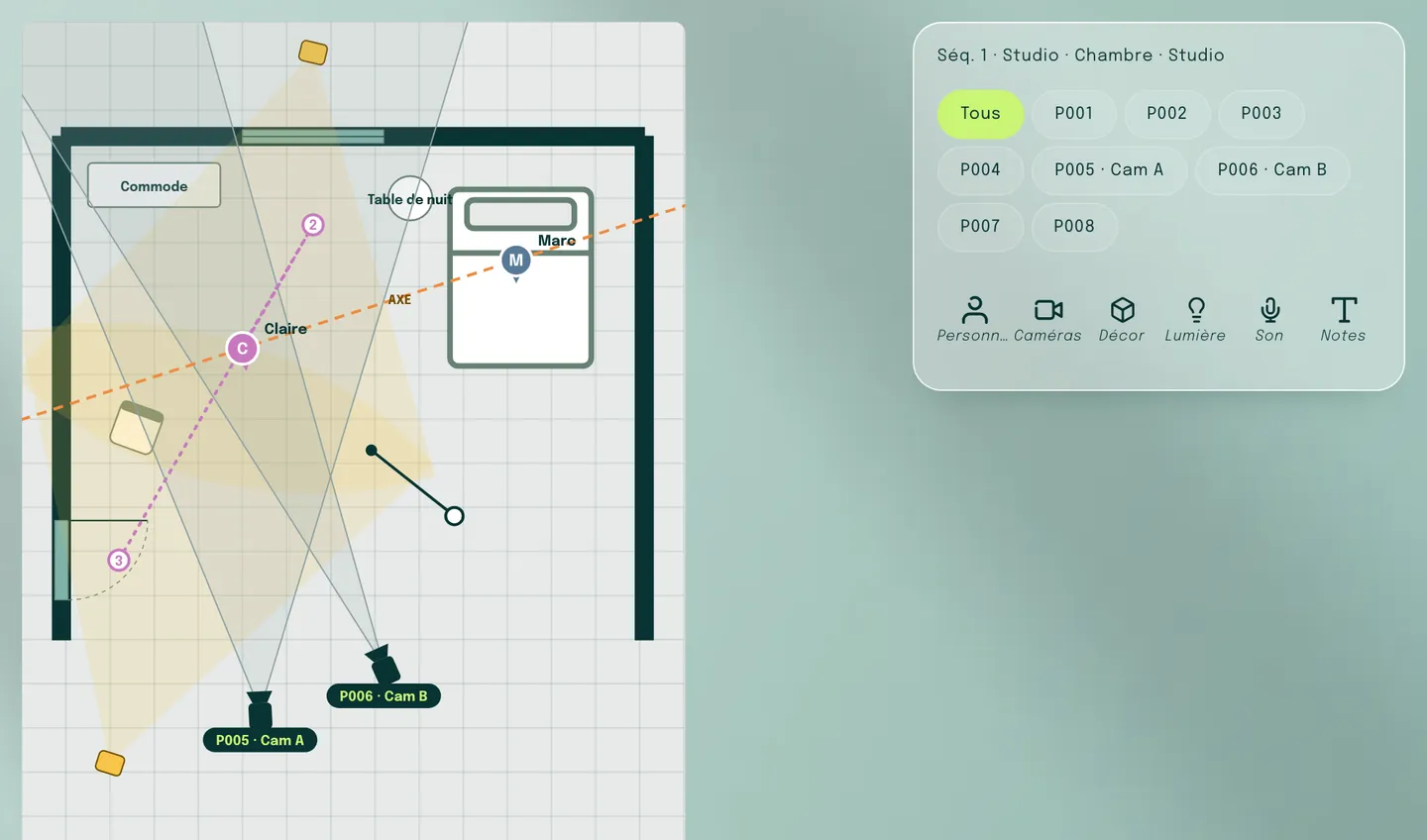Select the window on the top wall
This screenshot has height=840, width=1427.
312,137
